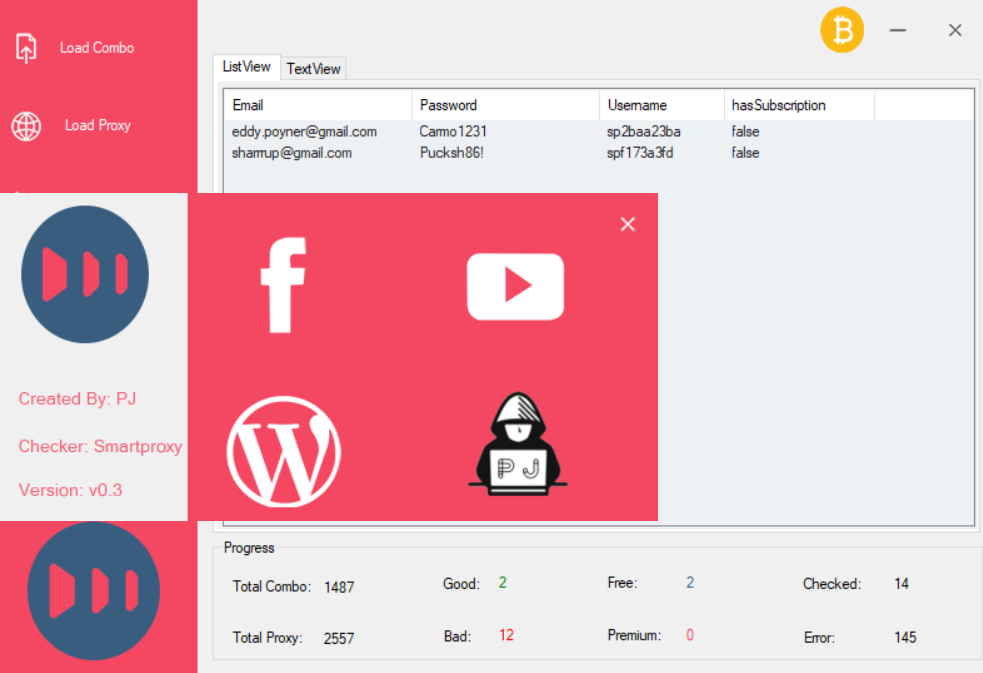Click the Username column header
Viewport: 983px width, 673px height.
point(662,105)
